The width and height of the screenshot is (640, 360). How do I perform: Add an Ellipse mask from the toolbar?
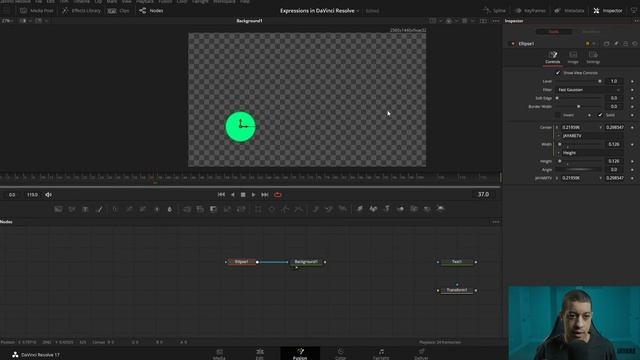click(x=271, y=209)
